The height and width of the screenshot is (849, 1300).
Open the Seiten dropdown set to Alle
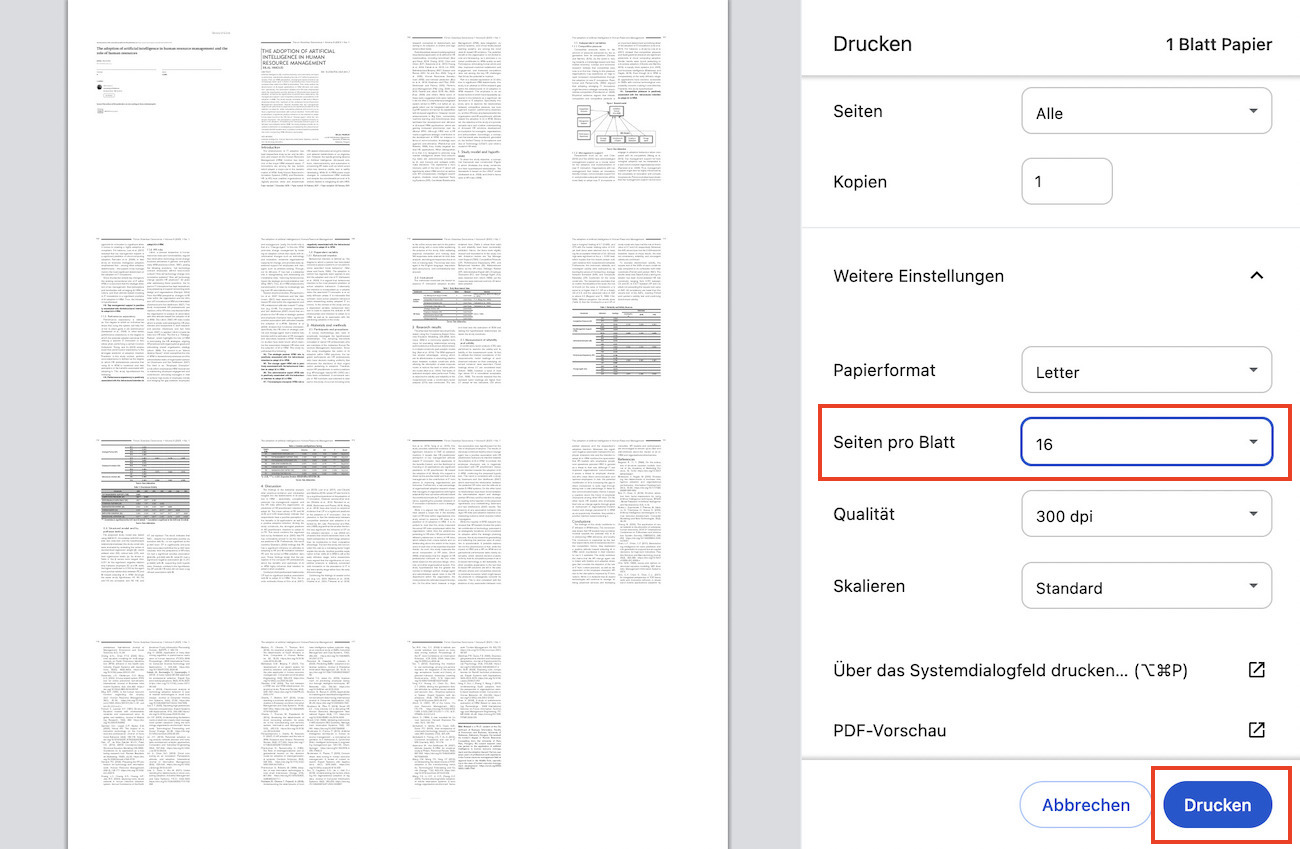point(1146,112)
